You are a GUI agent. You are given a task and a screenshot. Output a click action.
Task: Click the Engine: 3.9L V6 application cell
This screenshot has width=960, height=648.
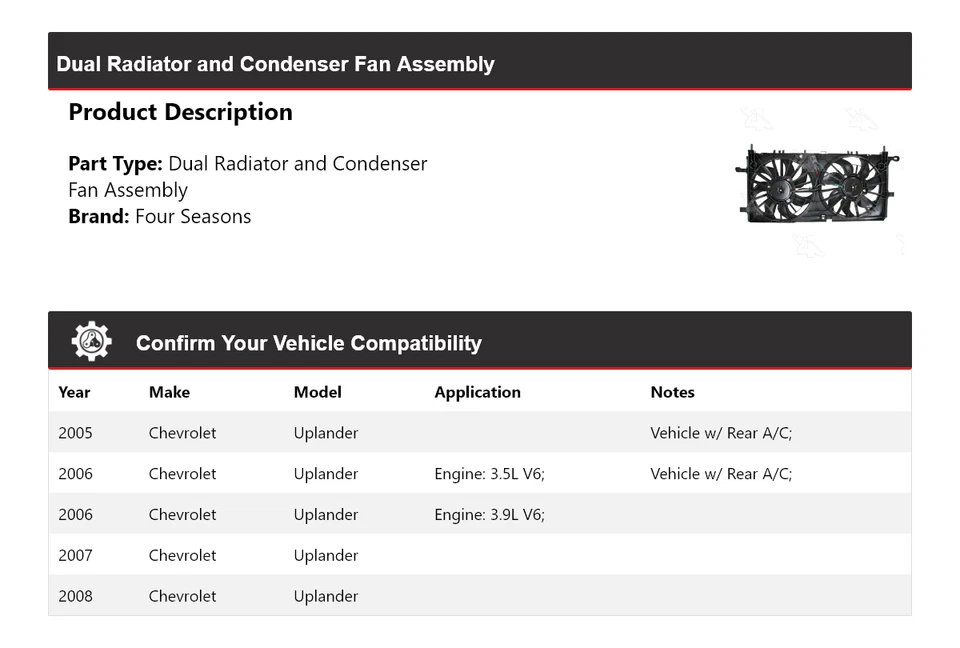tap(489, 515)
